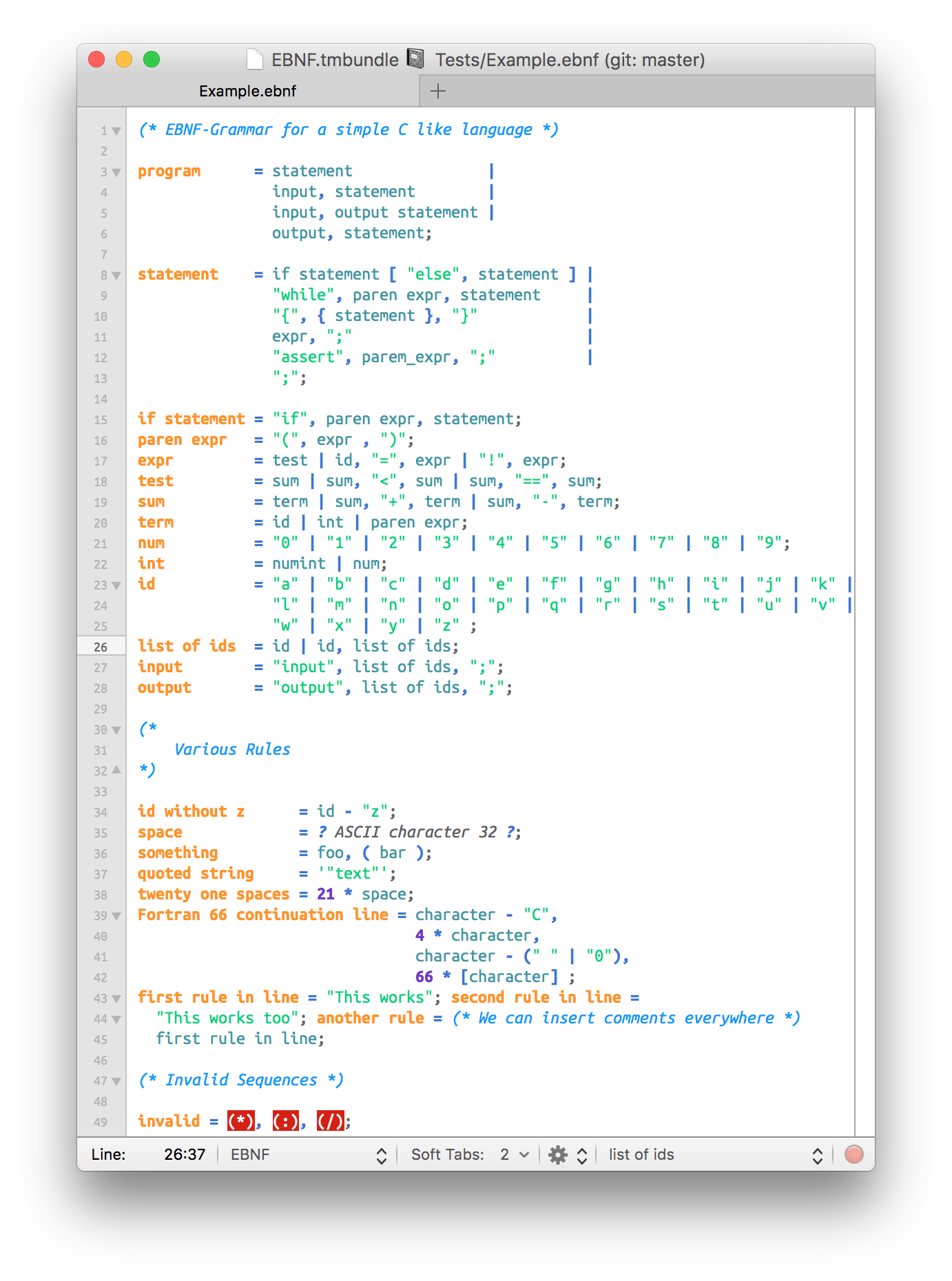Fold the Invalid Sequences comment line 47
The height and width of the screenshot is (1281, 952).
point(116,1081)
